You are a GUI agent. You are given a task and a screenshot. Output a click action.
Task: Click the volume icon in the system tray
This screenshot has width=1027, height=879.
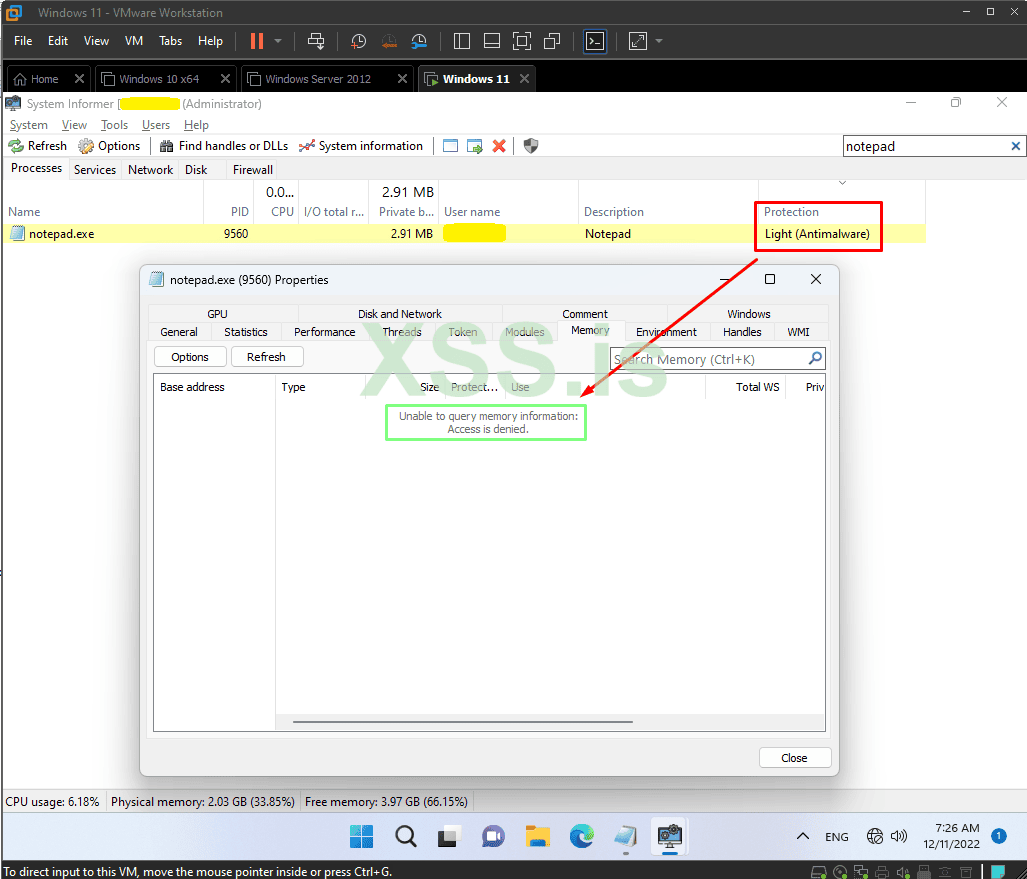coord(899,836)
